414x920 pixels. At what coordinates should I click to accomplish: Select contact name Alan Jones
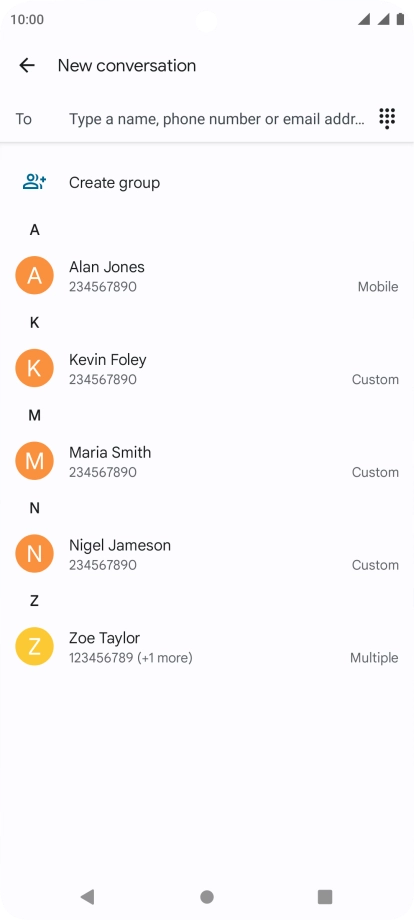tap(107, 267)
